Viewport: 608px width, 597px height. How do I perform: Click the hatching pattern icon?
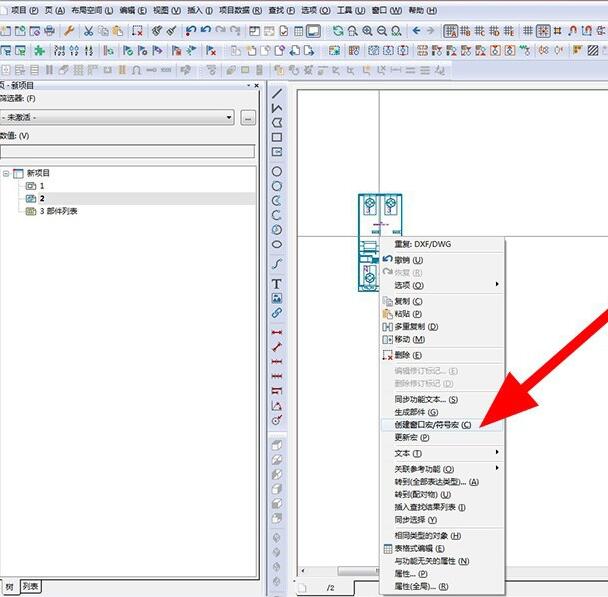[593, 50]
